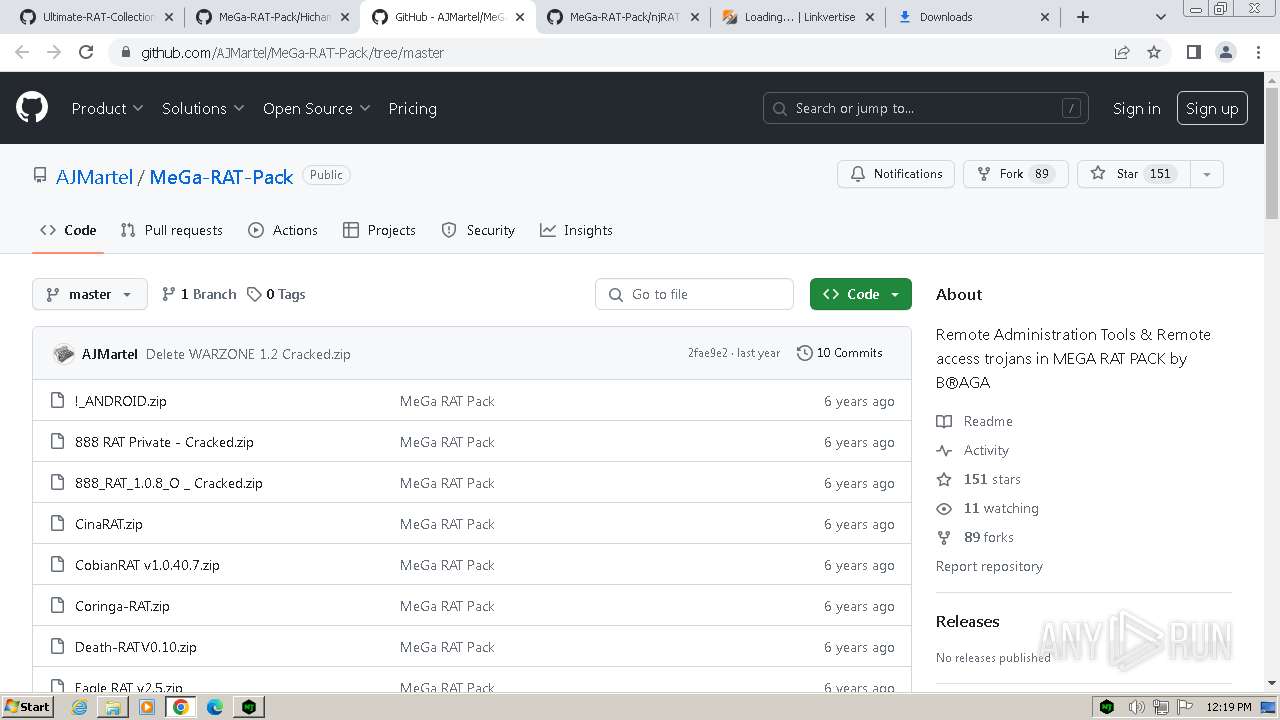Open the Chrome profile avatar icon
Viewport: 1280px width, 720px height.
1225,52
